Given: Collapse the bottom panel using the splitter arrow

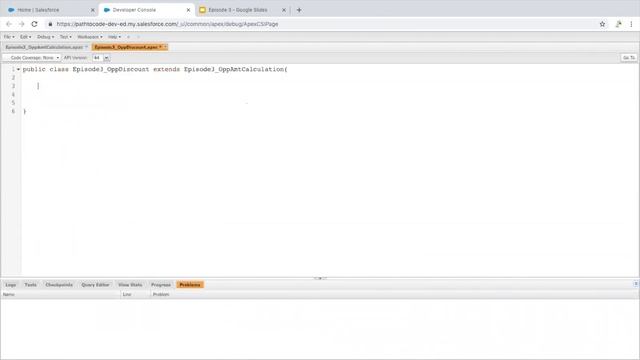Looking at the screenshot, I should [x=320, y=278].
